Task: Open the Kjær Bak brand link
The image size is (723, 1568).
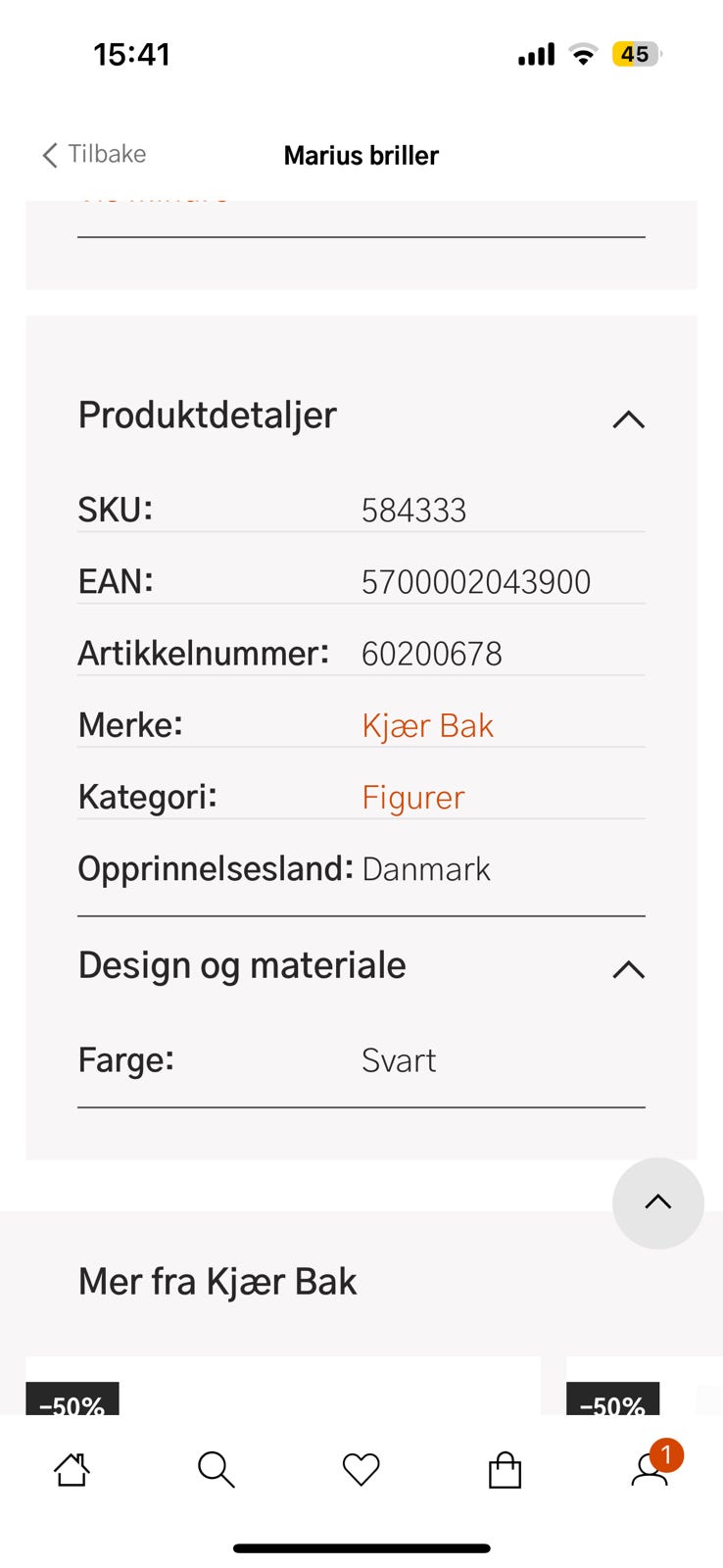Action: click(427, 725)
